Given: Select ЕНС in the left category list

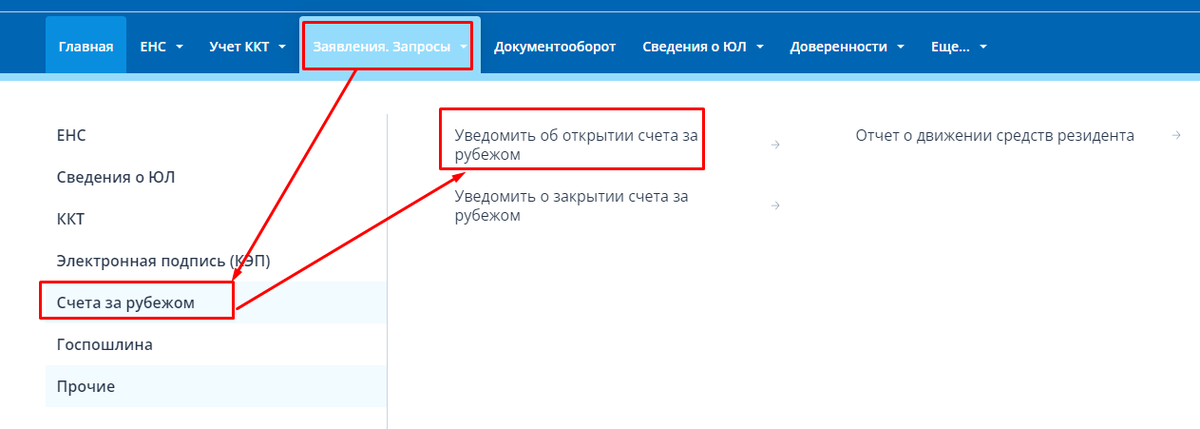Looking at the screenshot, I should (x=216, y=136).
